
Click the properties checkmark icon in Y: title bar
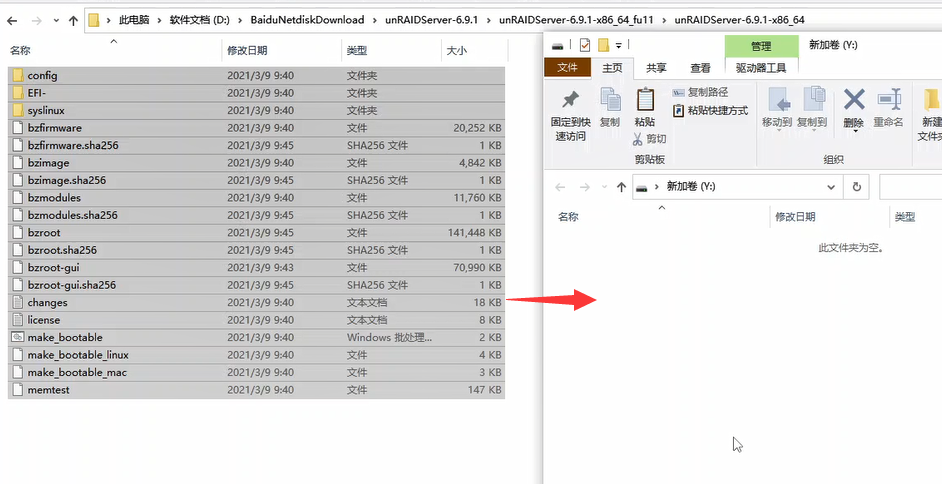pyautogui.click(x=585, y=45)
